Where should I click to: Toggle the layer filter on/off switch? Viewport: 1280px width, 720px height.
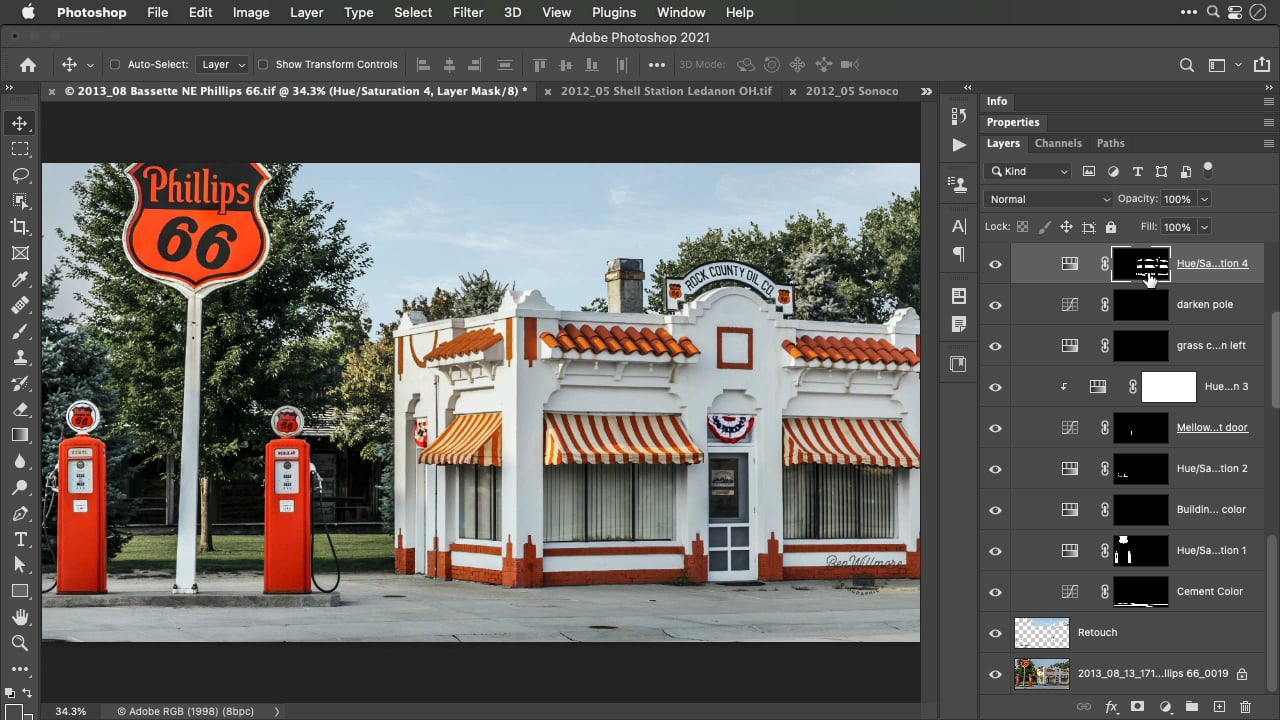1208,169
